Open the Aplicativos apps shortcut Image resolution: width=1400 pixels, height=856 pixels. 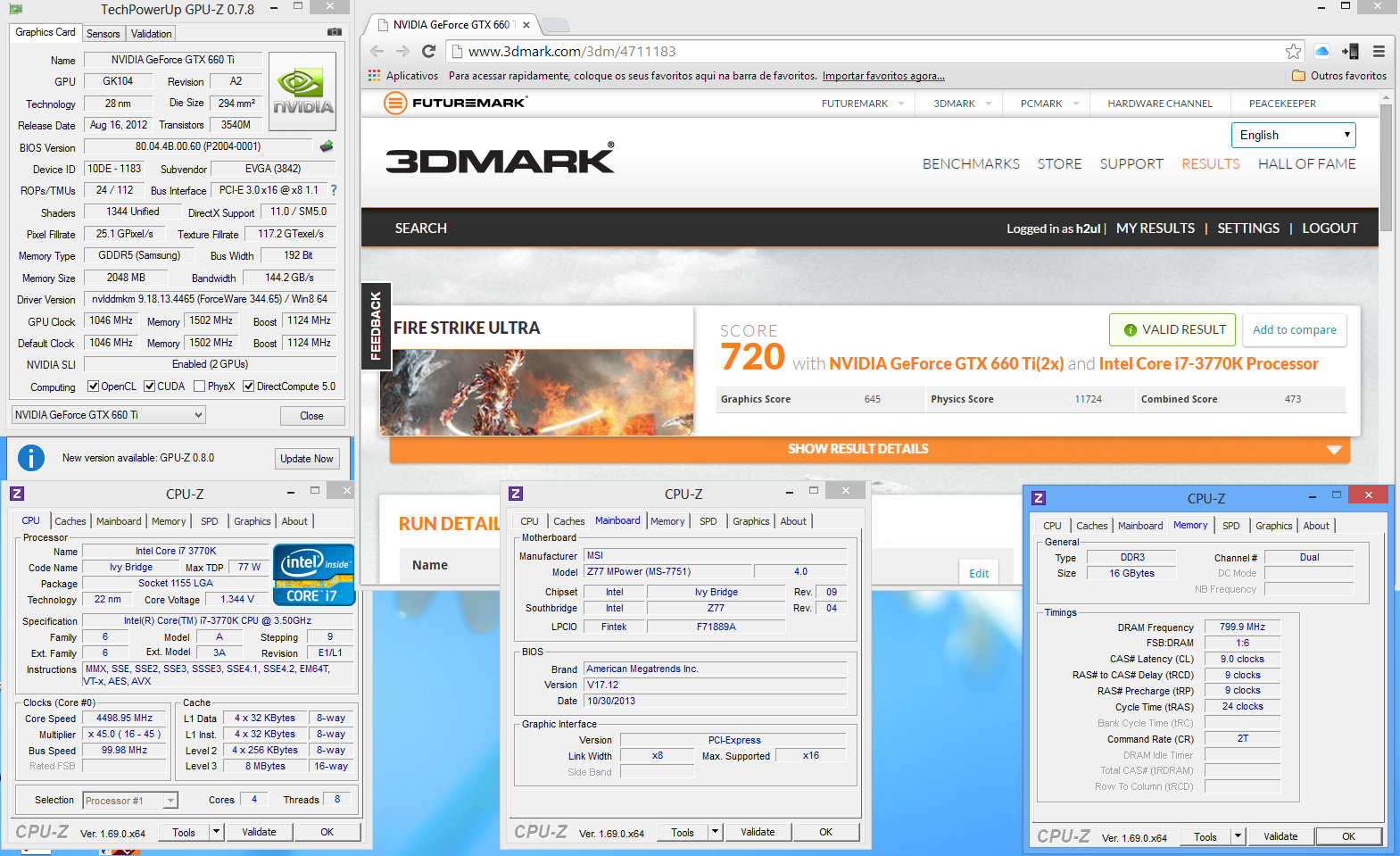point(403,76)
